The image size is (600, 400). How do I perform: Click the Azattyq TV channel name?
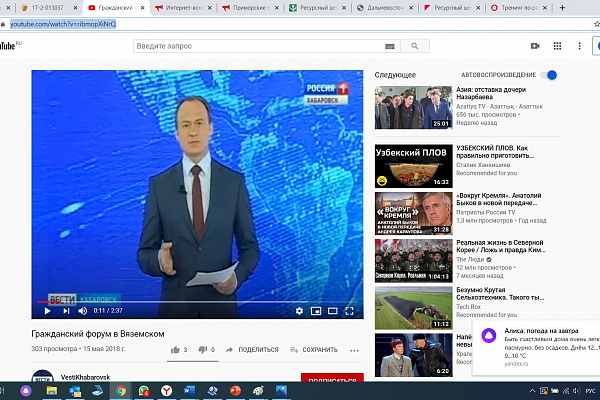[x=499, y=106]
